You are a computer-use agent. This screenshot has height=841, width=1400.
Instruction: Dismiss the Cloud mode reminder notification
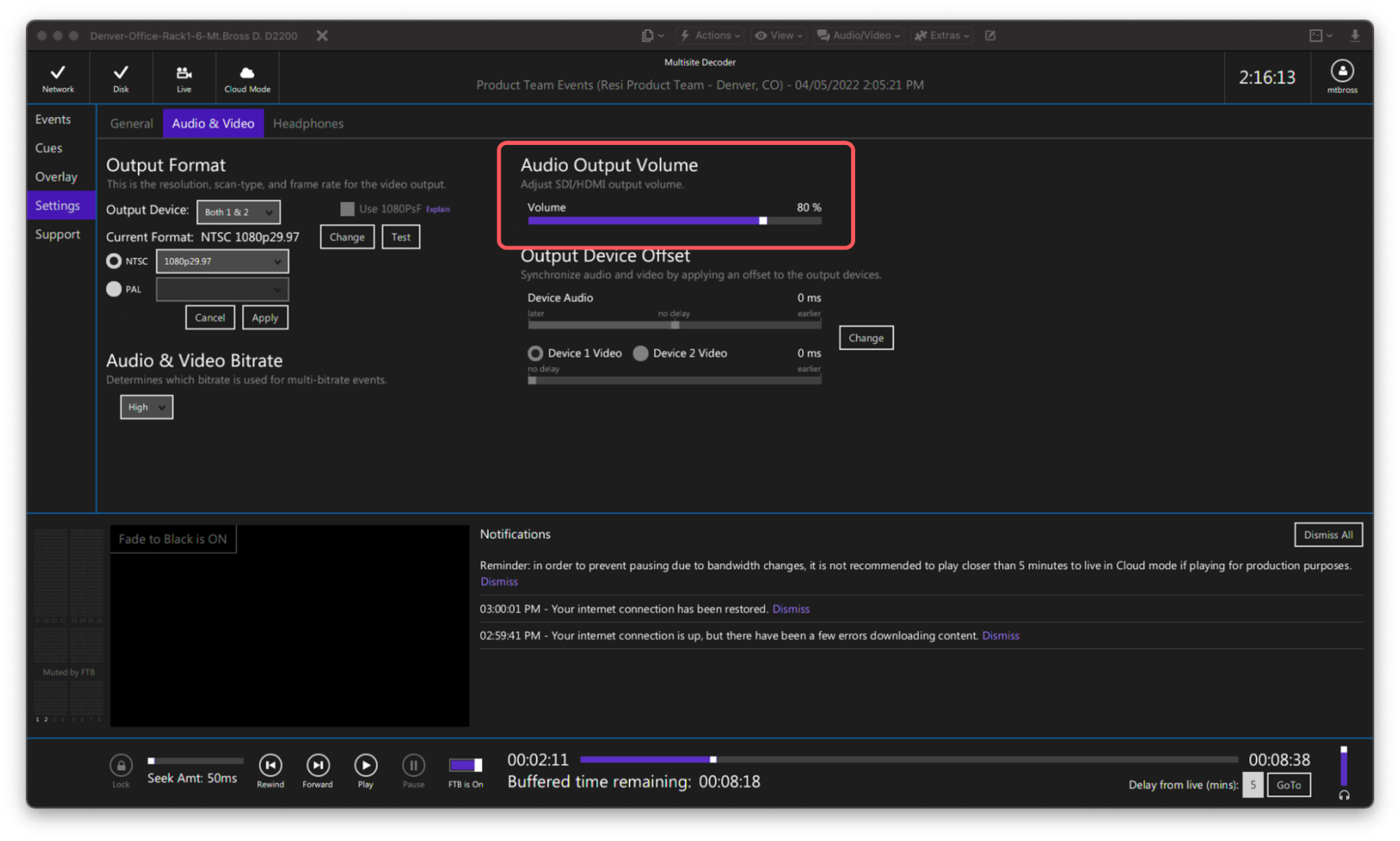(499, 581)
